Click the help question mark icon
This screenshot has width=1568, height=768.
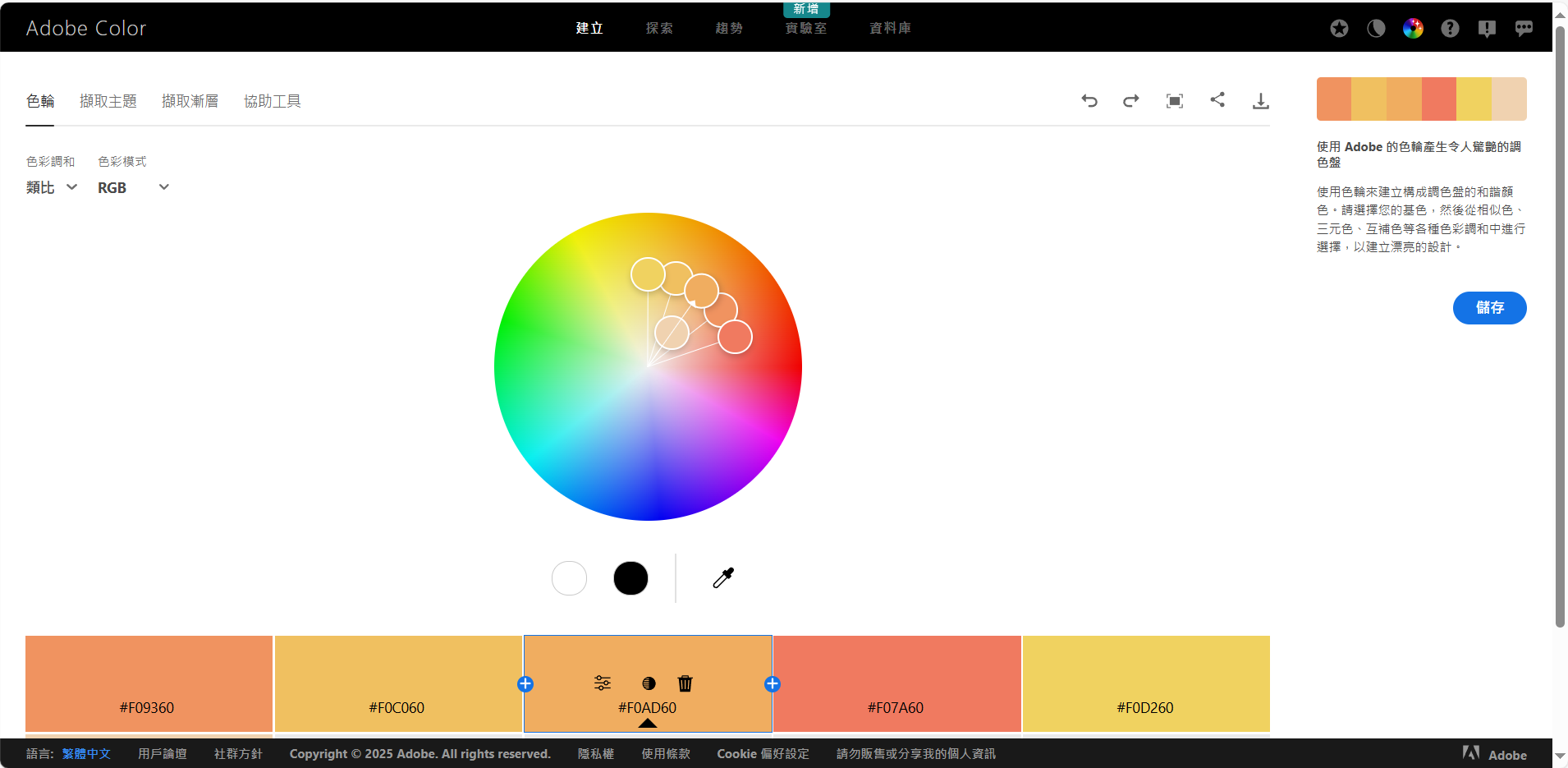[x=1450, y=29]
